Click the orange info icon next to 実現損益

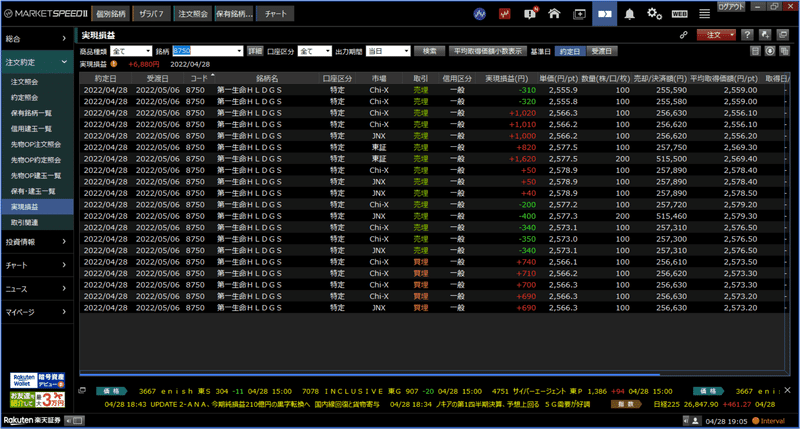tap(114, 64)
